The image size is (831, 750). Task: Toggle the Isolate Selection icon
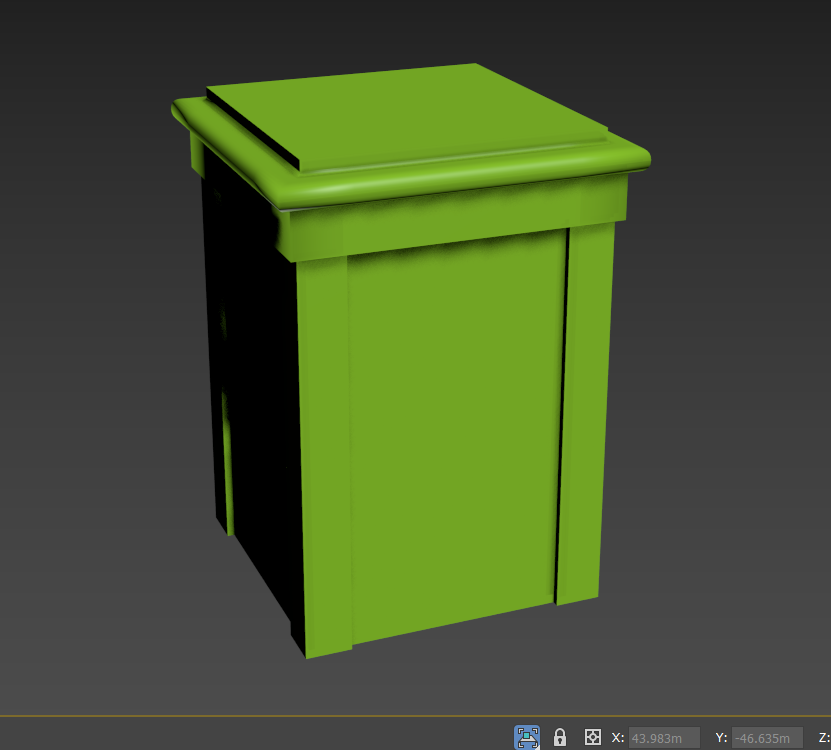coord(527,737)
